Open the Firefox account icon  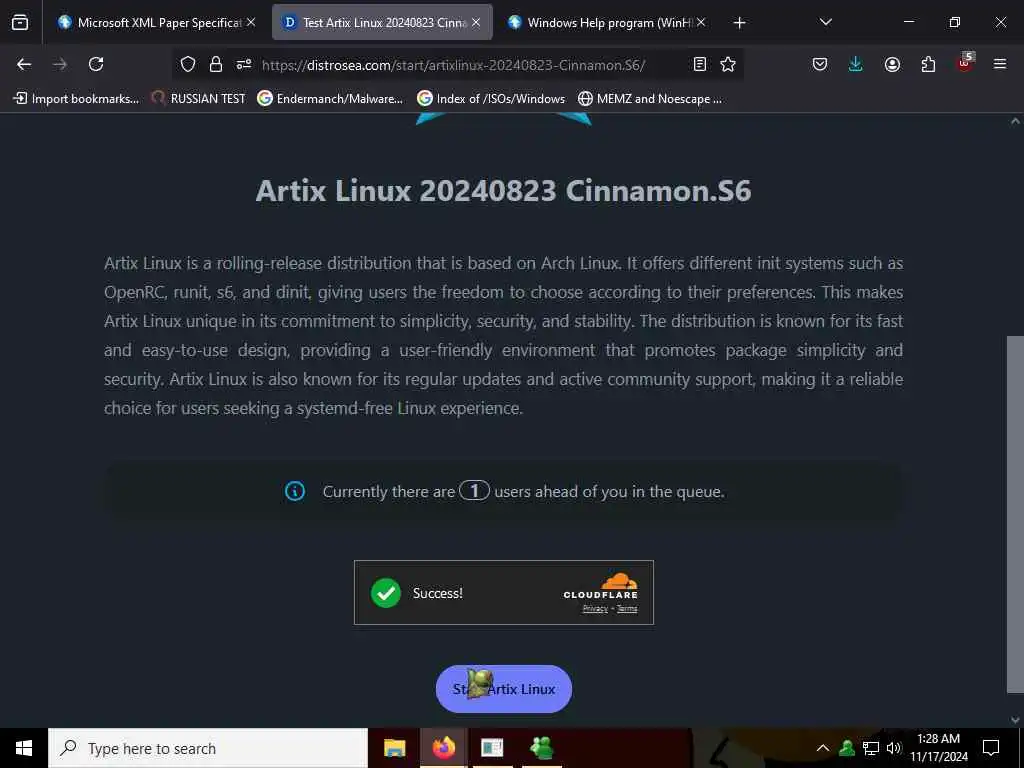click(892, 64)
